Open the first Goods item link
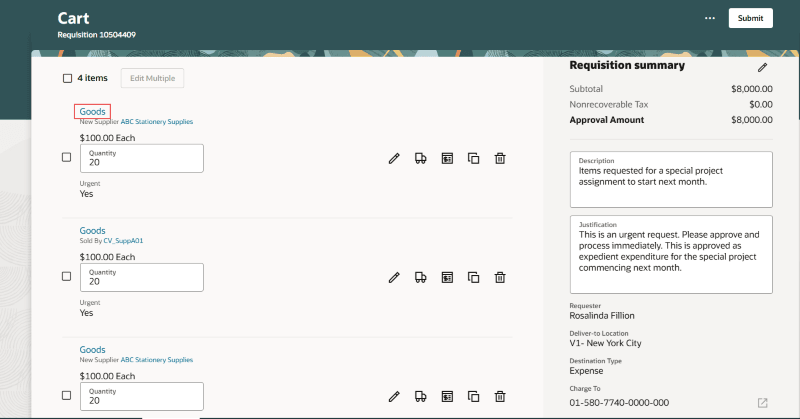 point(92,112)
